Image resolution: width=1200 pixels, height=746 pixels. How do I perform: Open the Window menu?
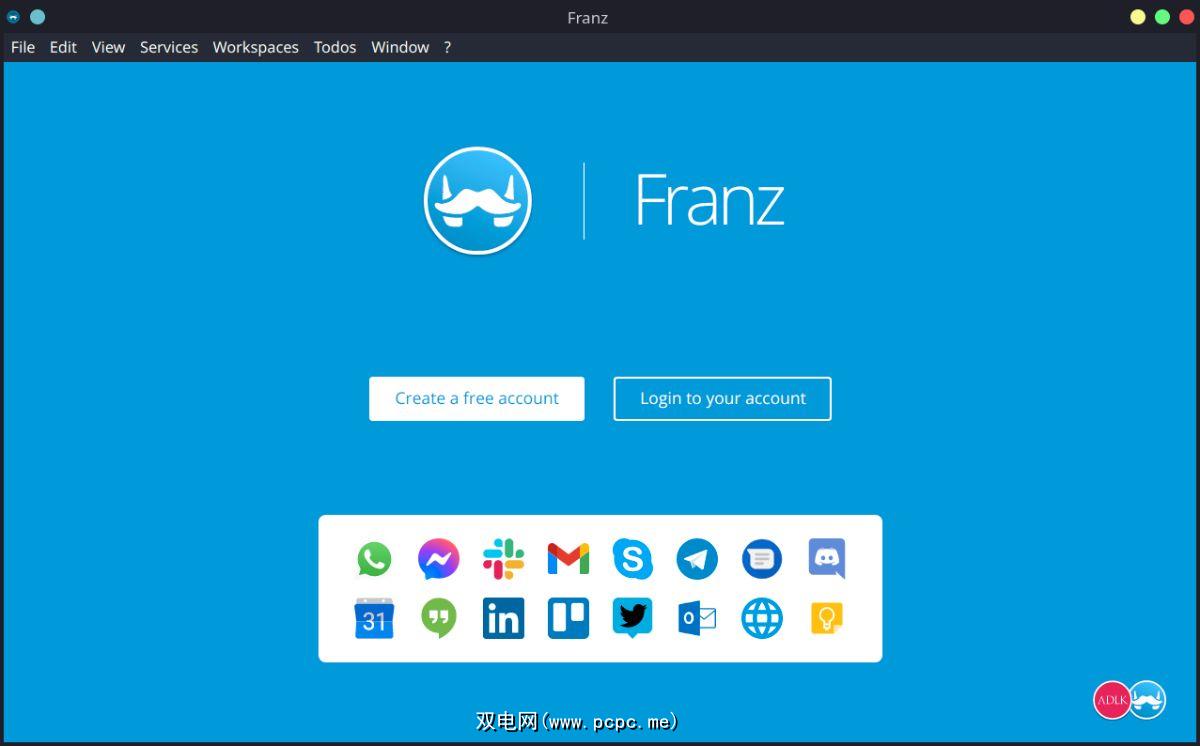point(400,47)
